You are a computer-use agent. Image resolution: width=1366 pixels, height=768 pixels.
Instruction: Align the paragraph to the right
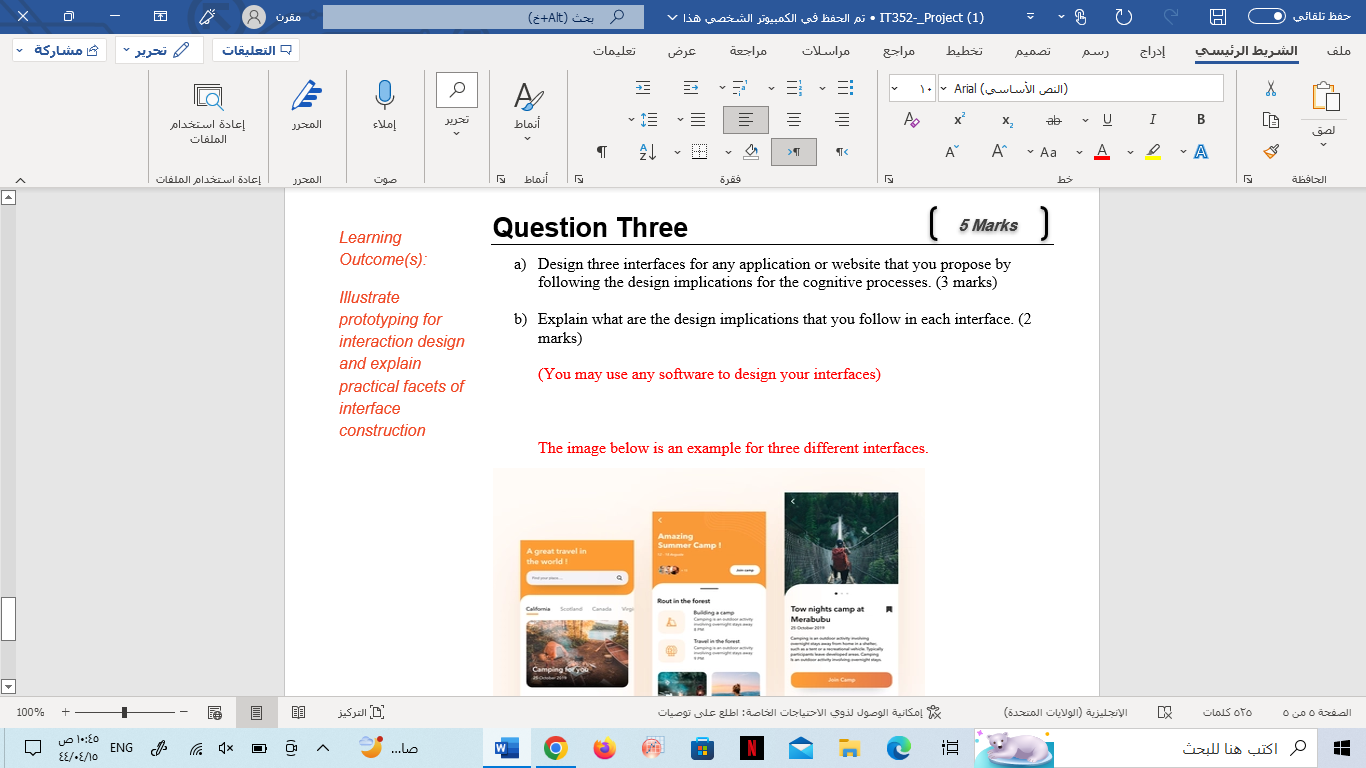[x=842, y=120]
